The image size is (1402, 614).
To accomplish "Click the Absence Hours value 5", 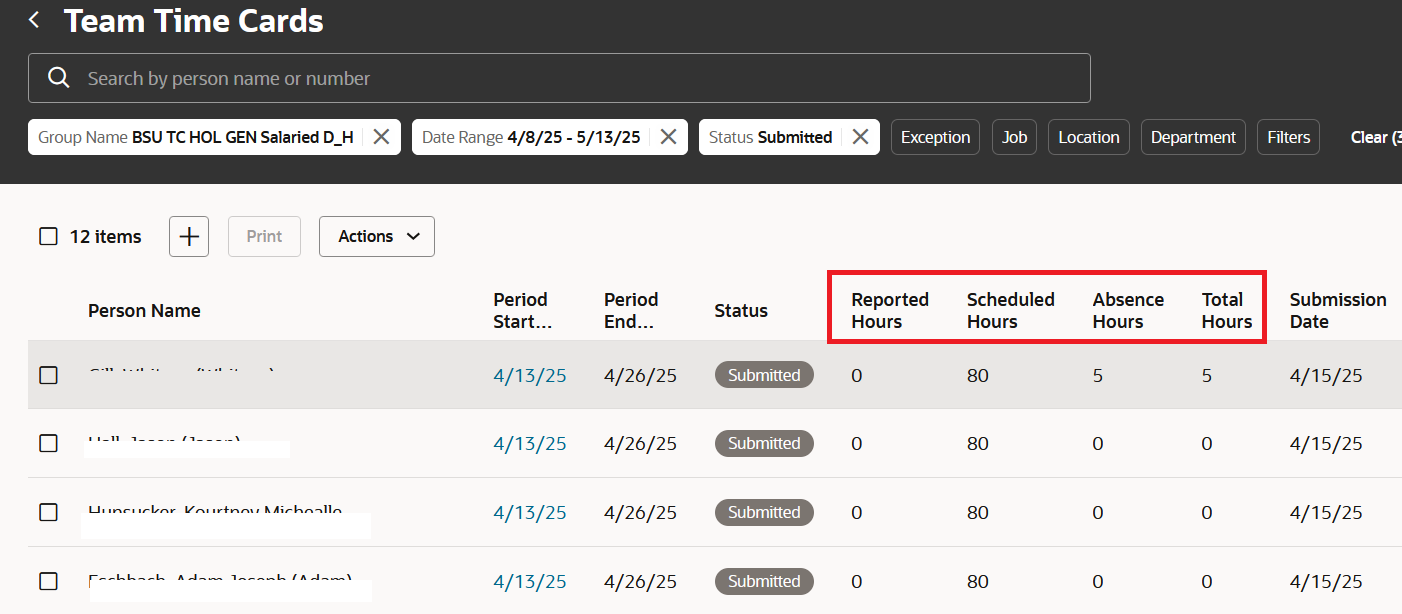I will click(1098, 376).
